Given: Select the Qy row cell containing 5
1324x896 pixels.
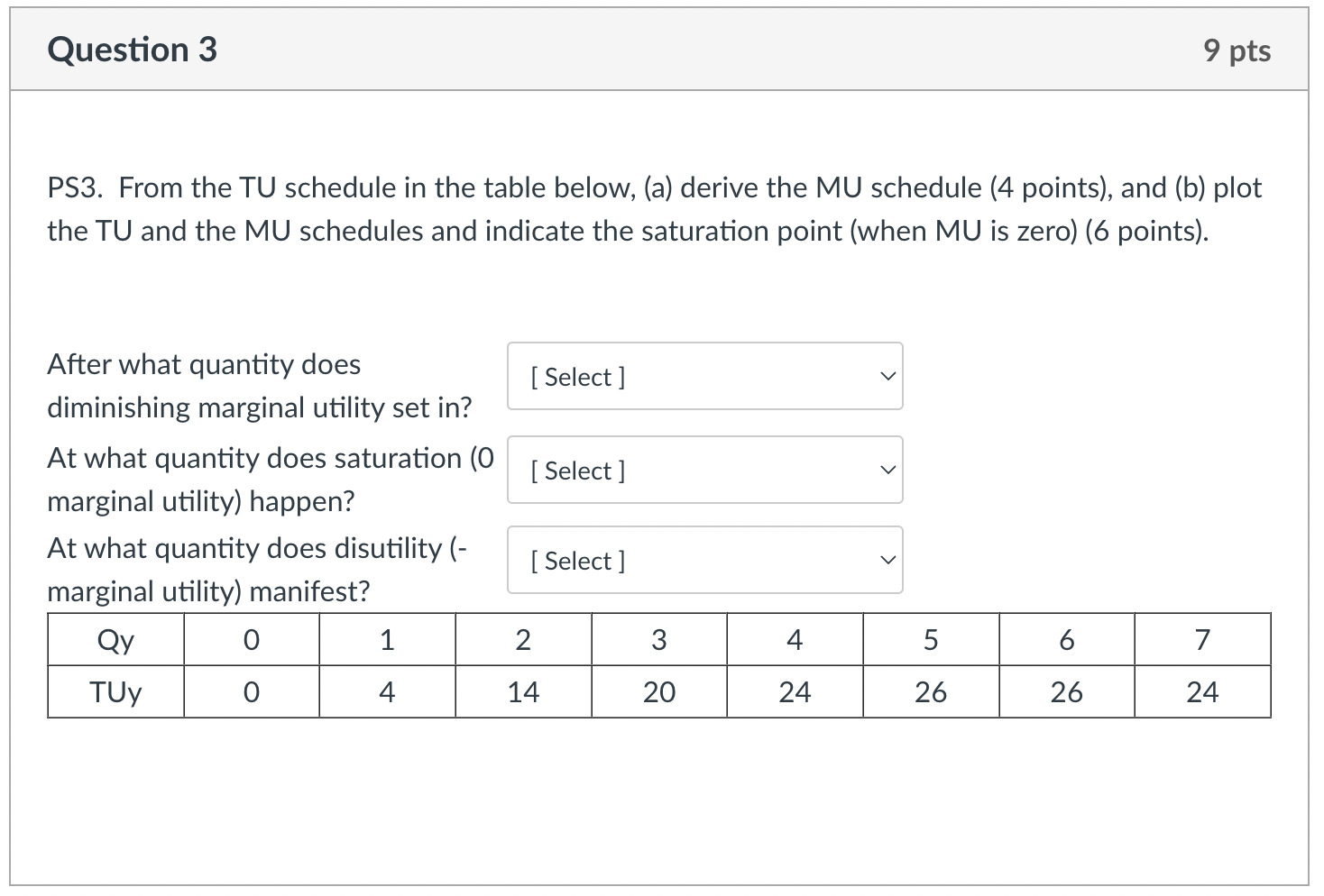Looking at the screenshot, I should point(931,640).
